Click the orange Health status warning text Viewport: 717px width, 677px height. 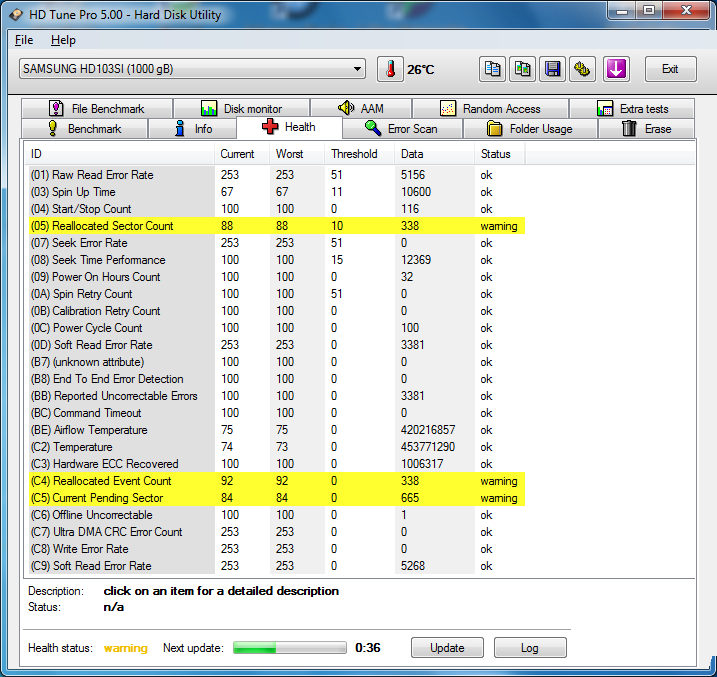pyautogui.click(x=126, y=648)
